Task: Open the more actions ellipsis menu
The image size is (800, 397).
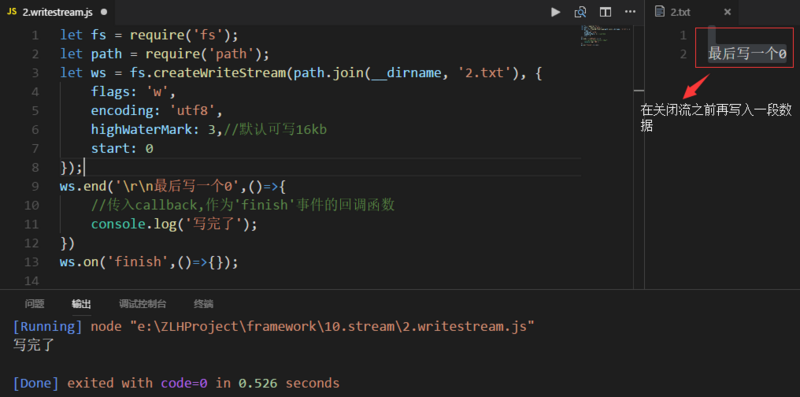Action: click(630, 12)
